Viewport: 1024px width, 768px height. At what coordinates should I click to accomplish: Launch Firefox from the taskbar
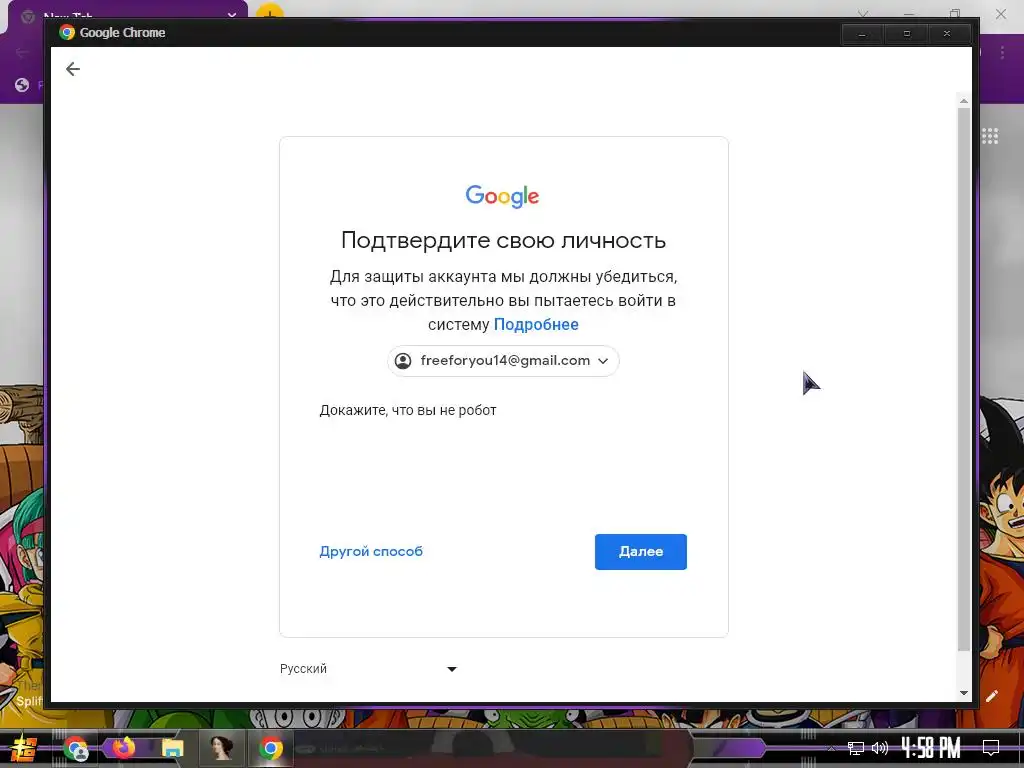pos(123,748)
